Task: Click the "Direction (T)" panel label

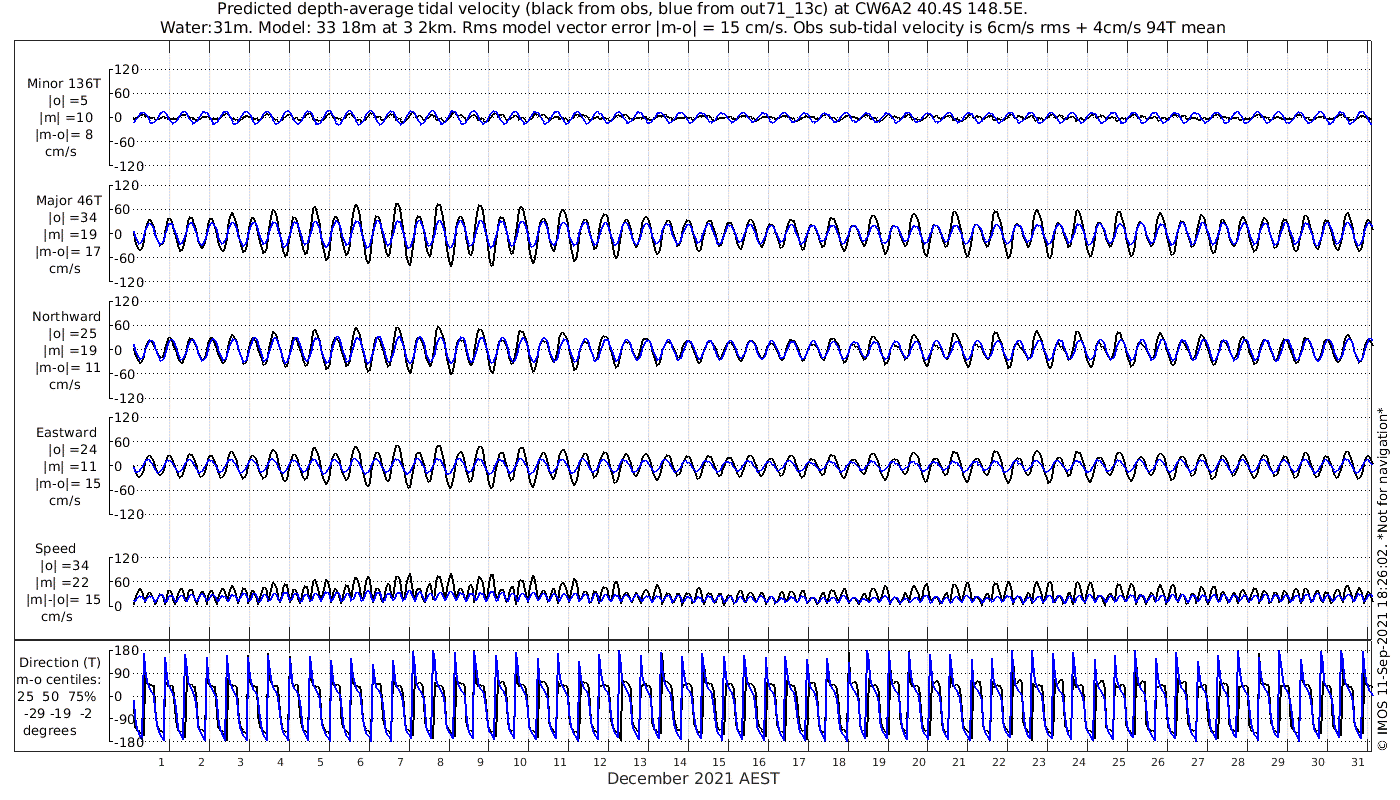Action: pyautogui.click(x=61, y=662)
